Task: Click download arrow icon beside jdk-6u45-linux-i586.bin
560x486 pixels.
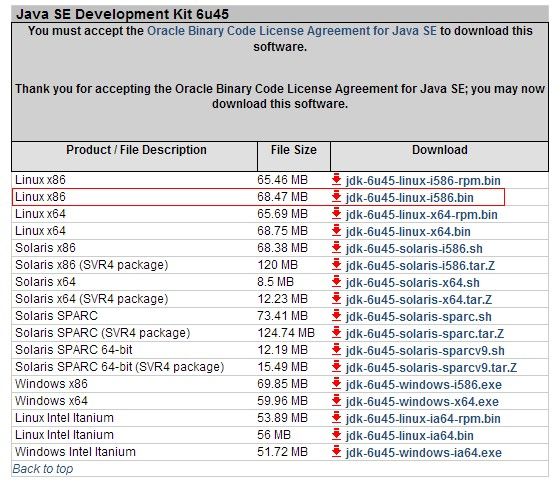Action: click(x=336, y=197)
